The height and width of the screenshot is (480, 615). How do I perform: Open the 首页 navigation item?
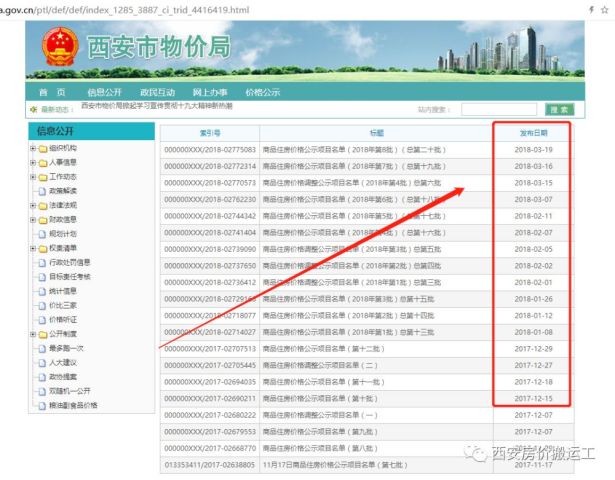(52, 93)
